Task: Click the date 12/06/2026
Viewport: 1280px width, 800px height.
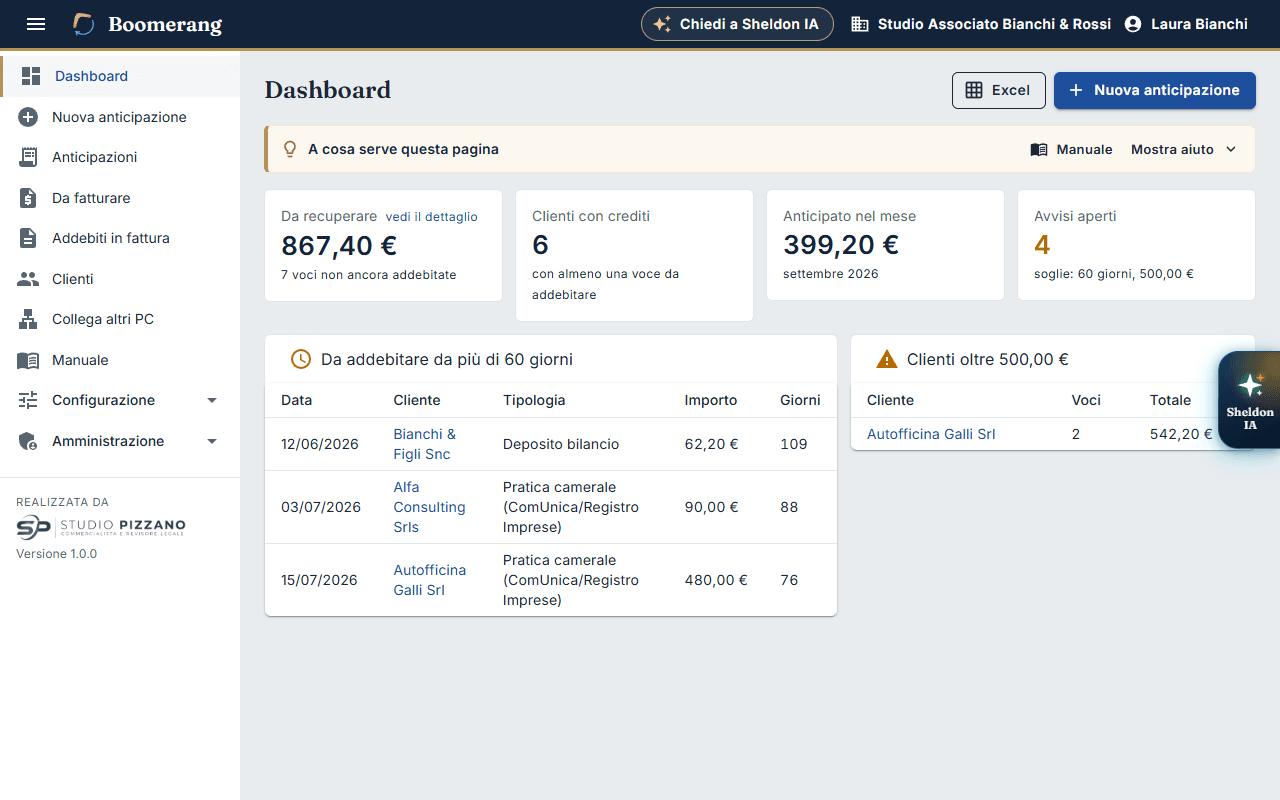Action: click(320, 444)
